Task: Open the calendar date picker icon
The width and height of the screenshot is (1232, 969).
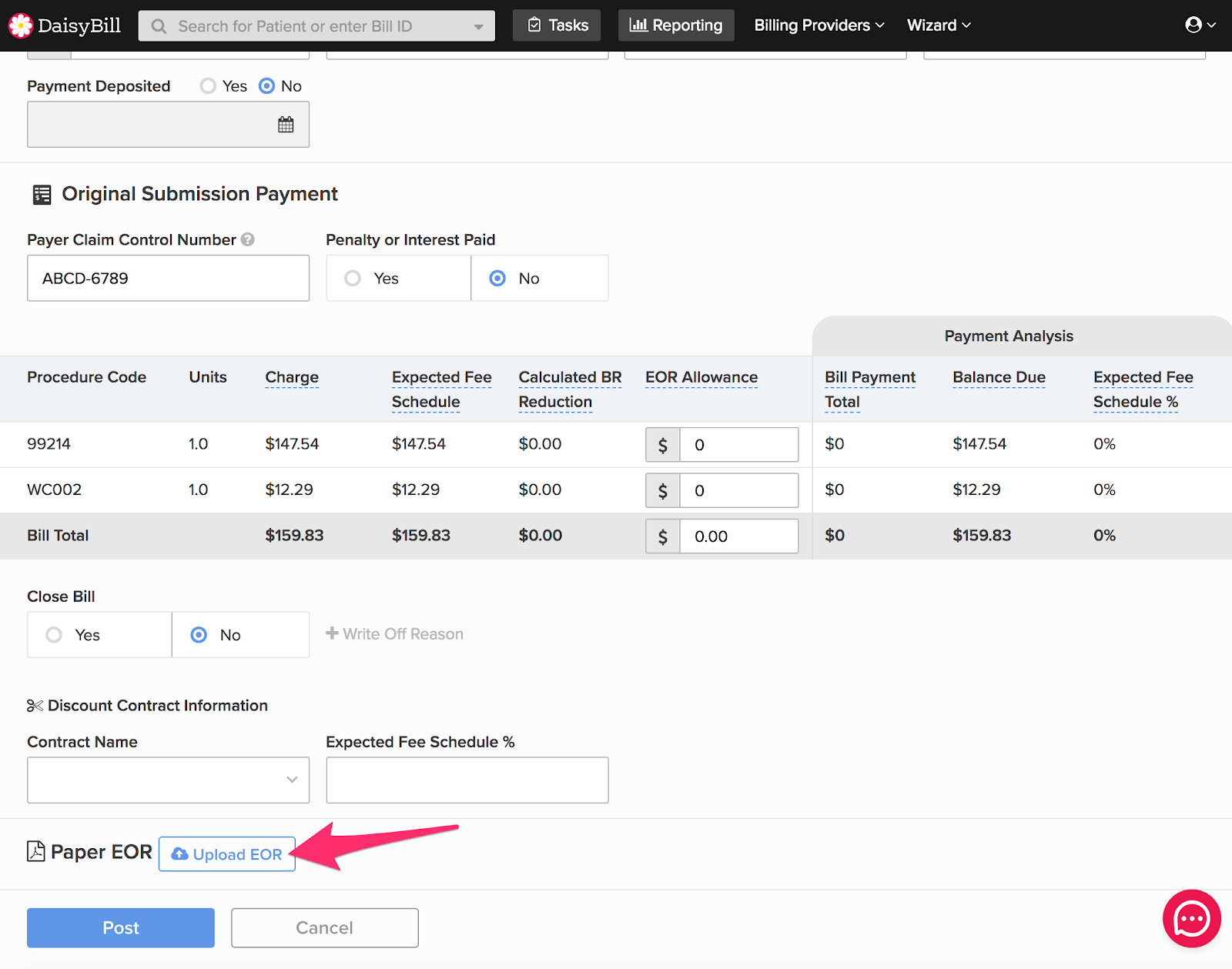Action: coord(286,125)
